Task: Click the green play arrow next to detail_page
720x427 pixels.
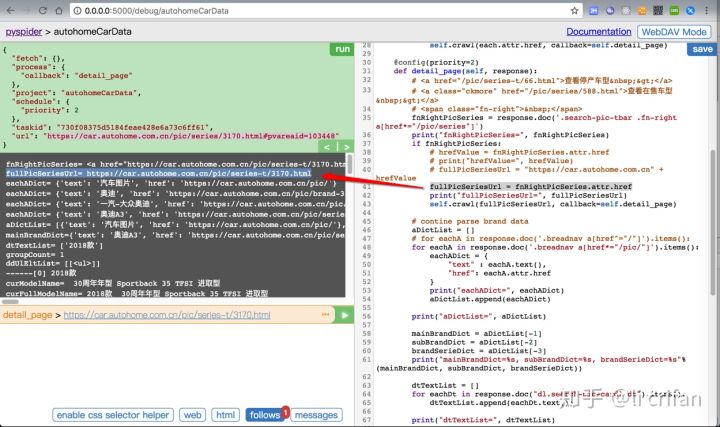Action: pos(344,315)
